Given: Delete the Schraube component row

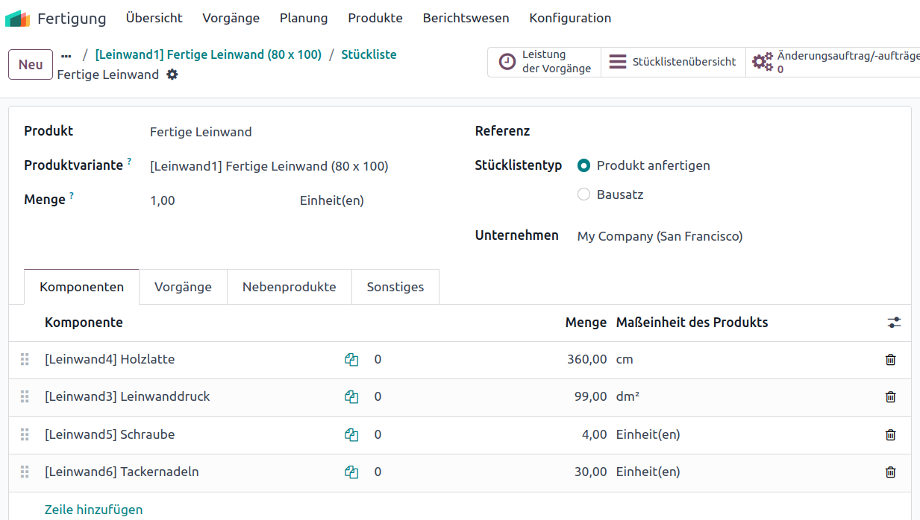Looking at the screenshot, I should tap(890, 435).
